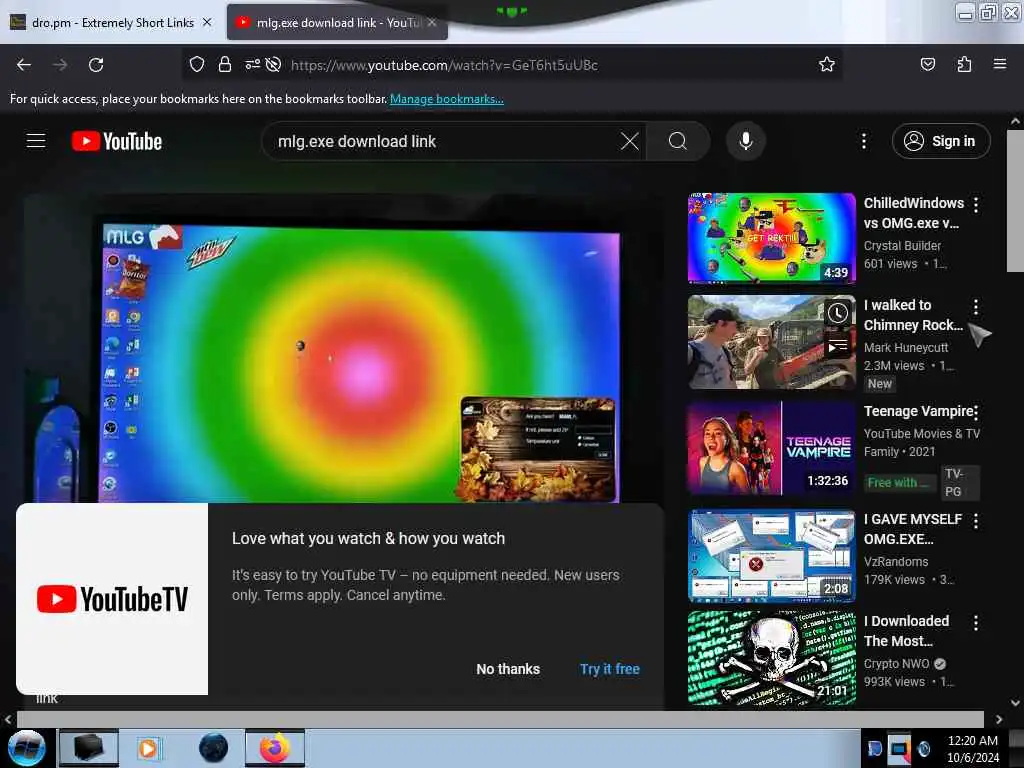The width and height of the screenshot is (1024, 768).
Task: Click the taskbar clock showing 12:20 AM
Action: click(972, 748)
